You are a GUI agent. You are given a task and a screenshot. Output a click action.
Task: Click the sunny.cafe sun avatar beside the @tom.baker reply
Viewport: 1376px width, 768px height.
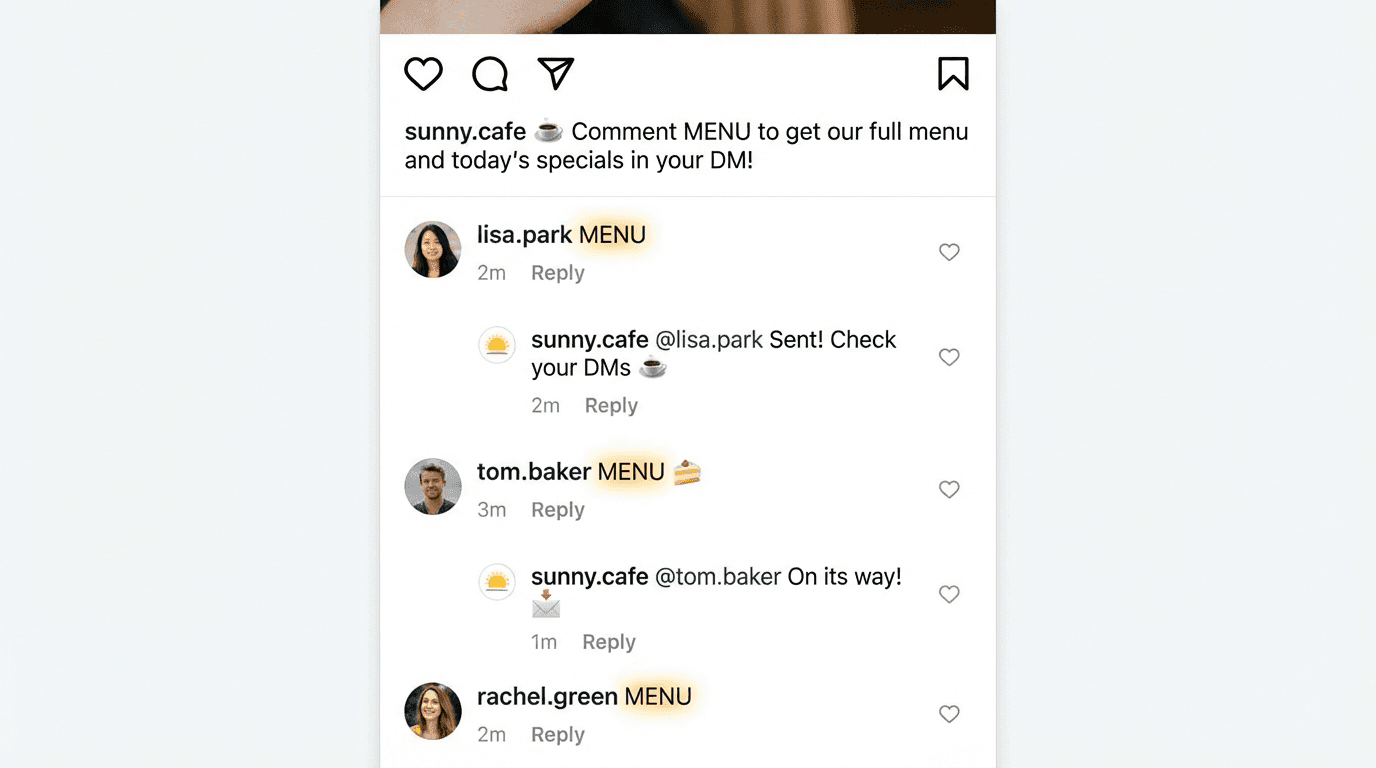tap(497, 582)
